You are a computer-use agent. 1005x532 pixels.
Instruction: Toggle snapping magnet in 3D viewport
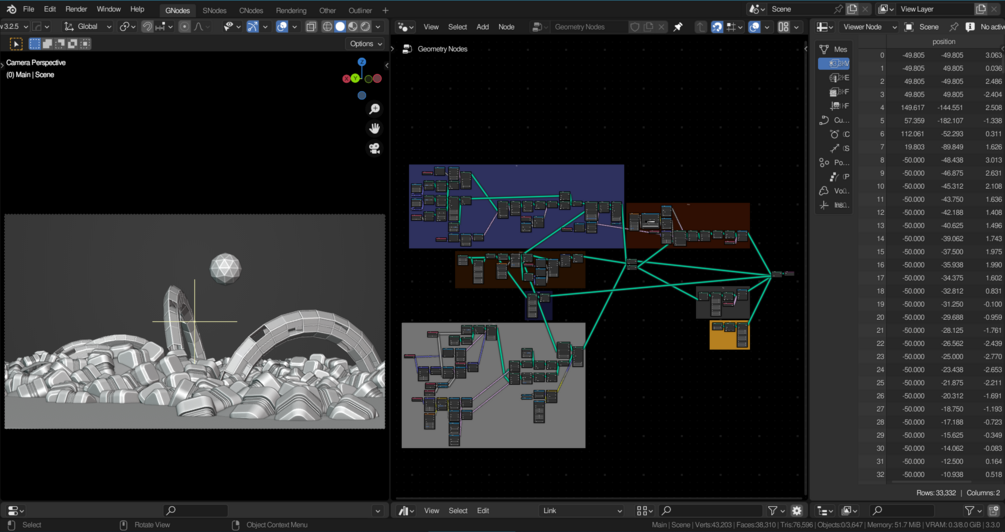click(x=147, y=27)
